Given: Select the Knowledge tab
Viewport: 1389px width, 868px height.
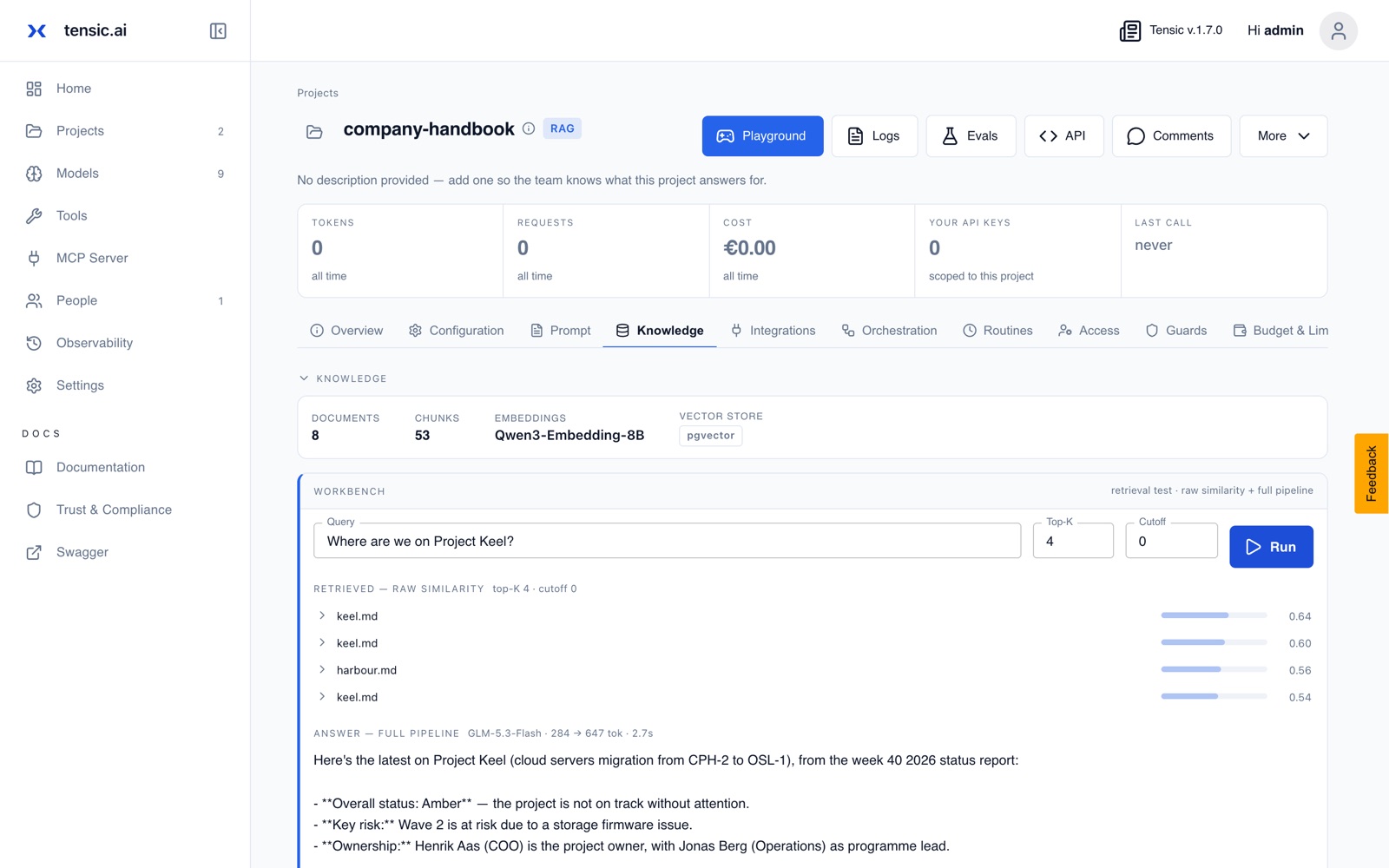Looking at the screenshot, I should (x=660, y=331).
